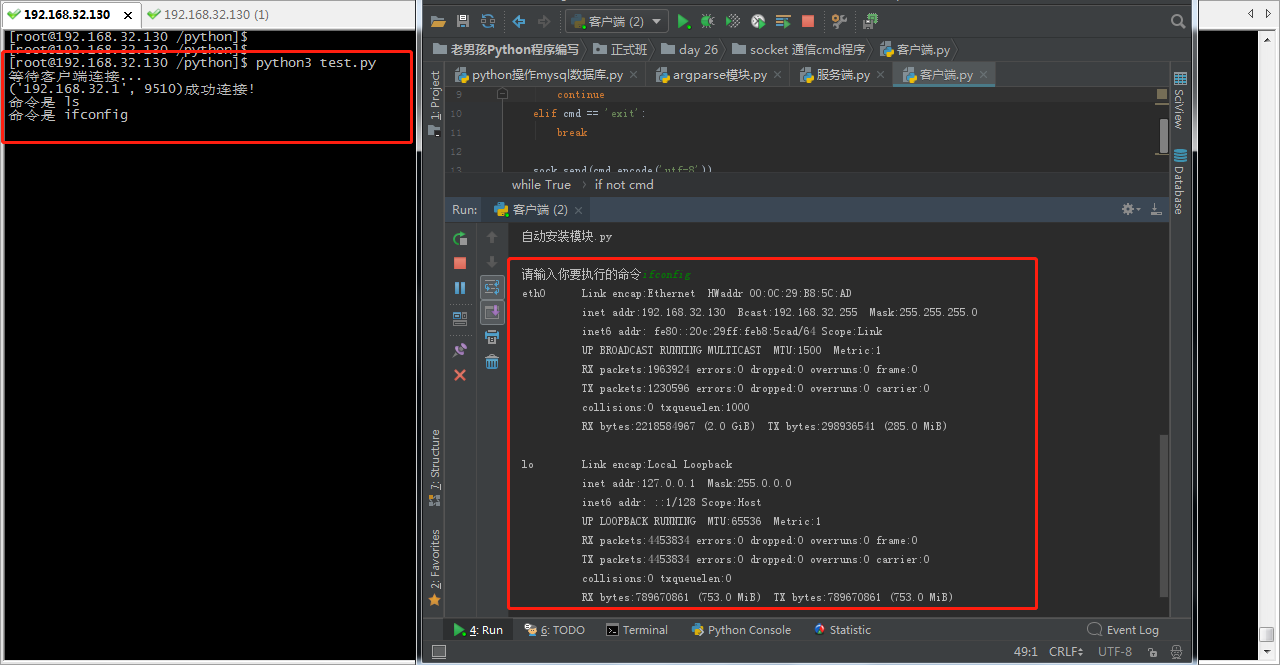Open the Python Console bottom tab
This screenshot has width=1280, height=665.
pyautogui.click(x=741, y=630)
